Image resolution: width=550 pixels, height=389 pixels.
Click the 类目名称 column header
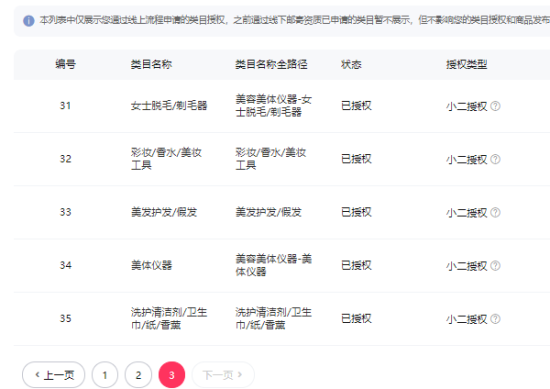(151, 64)
